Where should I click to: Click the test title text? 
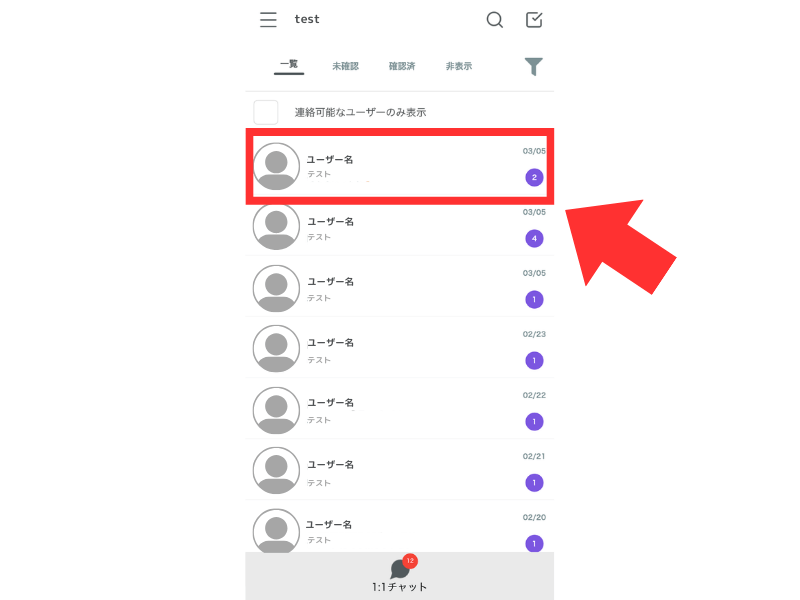(x=307, y=19)
